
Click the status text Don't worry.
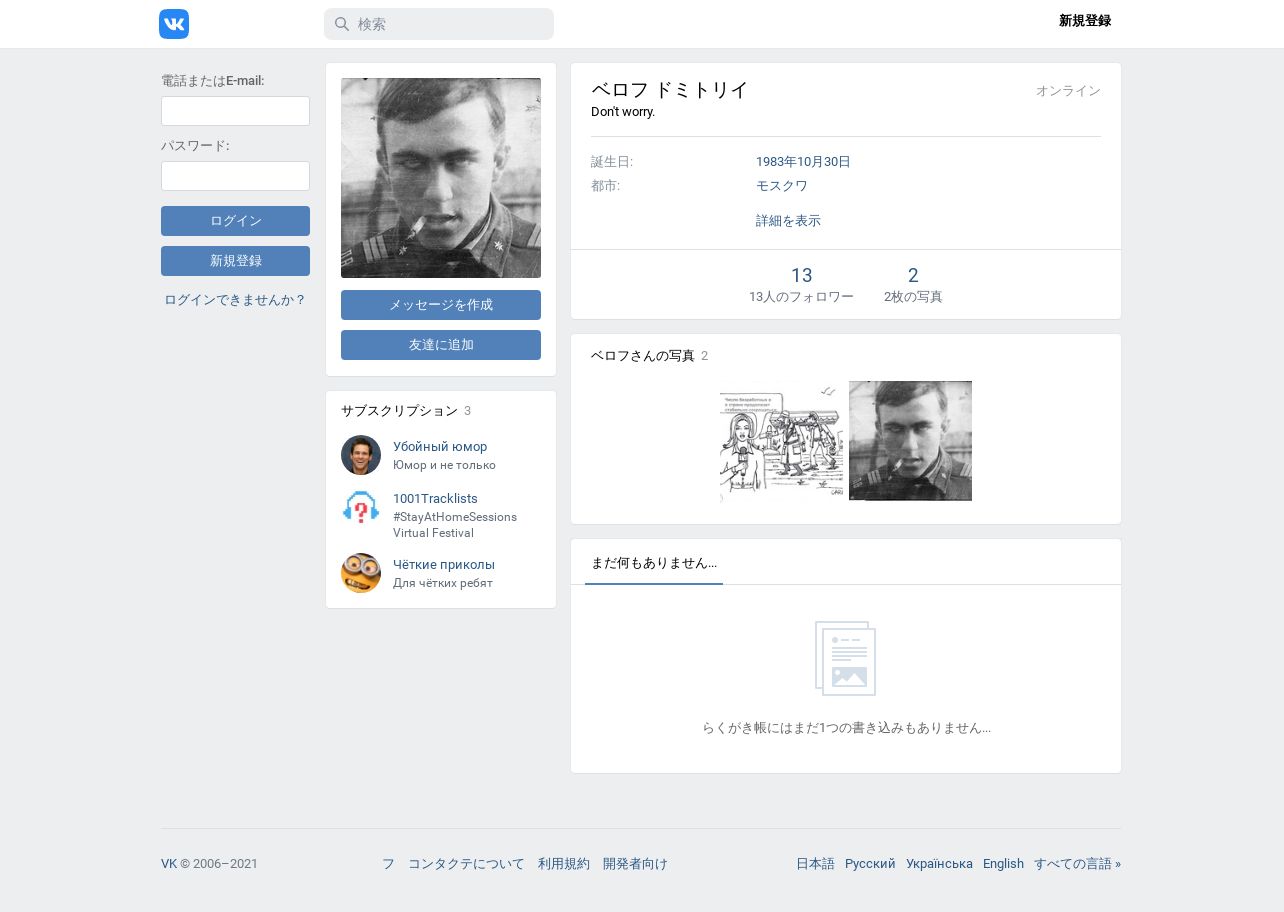pos(623,112)
